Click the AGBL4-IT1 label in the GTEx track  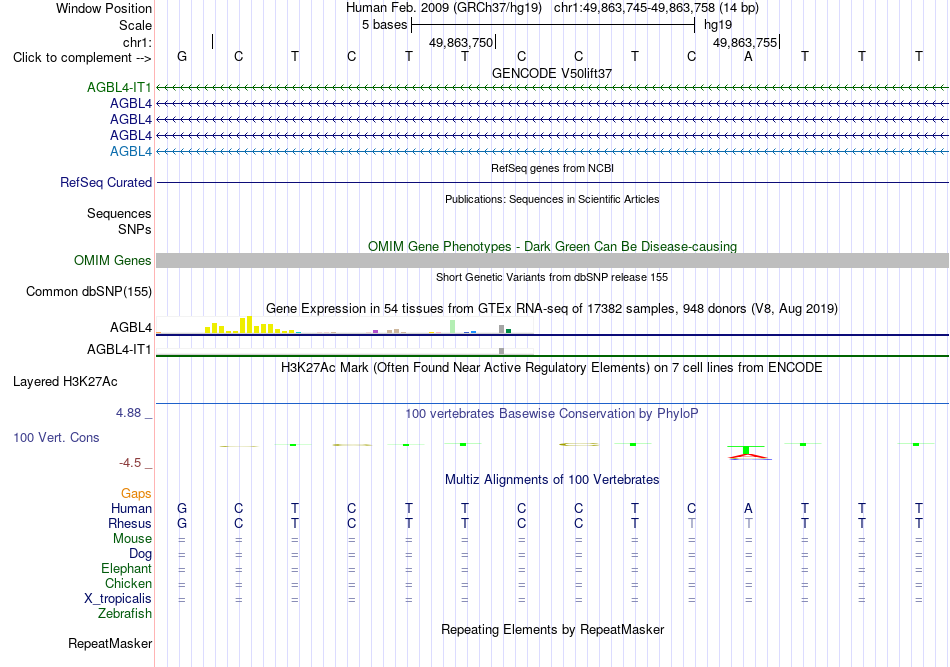pos(119,350)
